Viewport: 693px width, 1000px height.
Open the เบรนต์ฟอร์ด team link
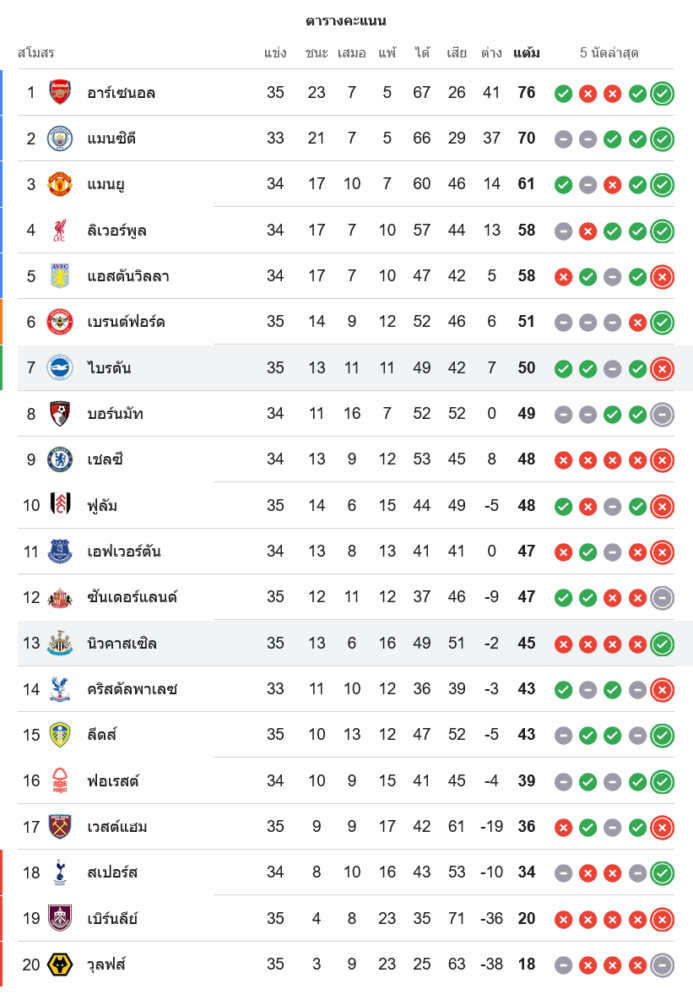pyautogui.click(x=126, y=322)
